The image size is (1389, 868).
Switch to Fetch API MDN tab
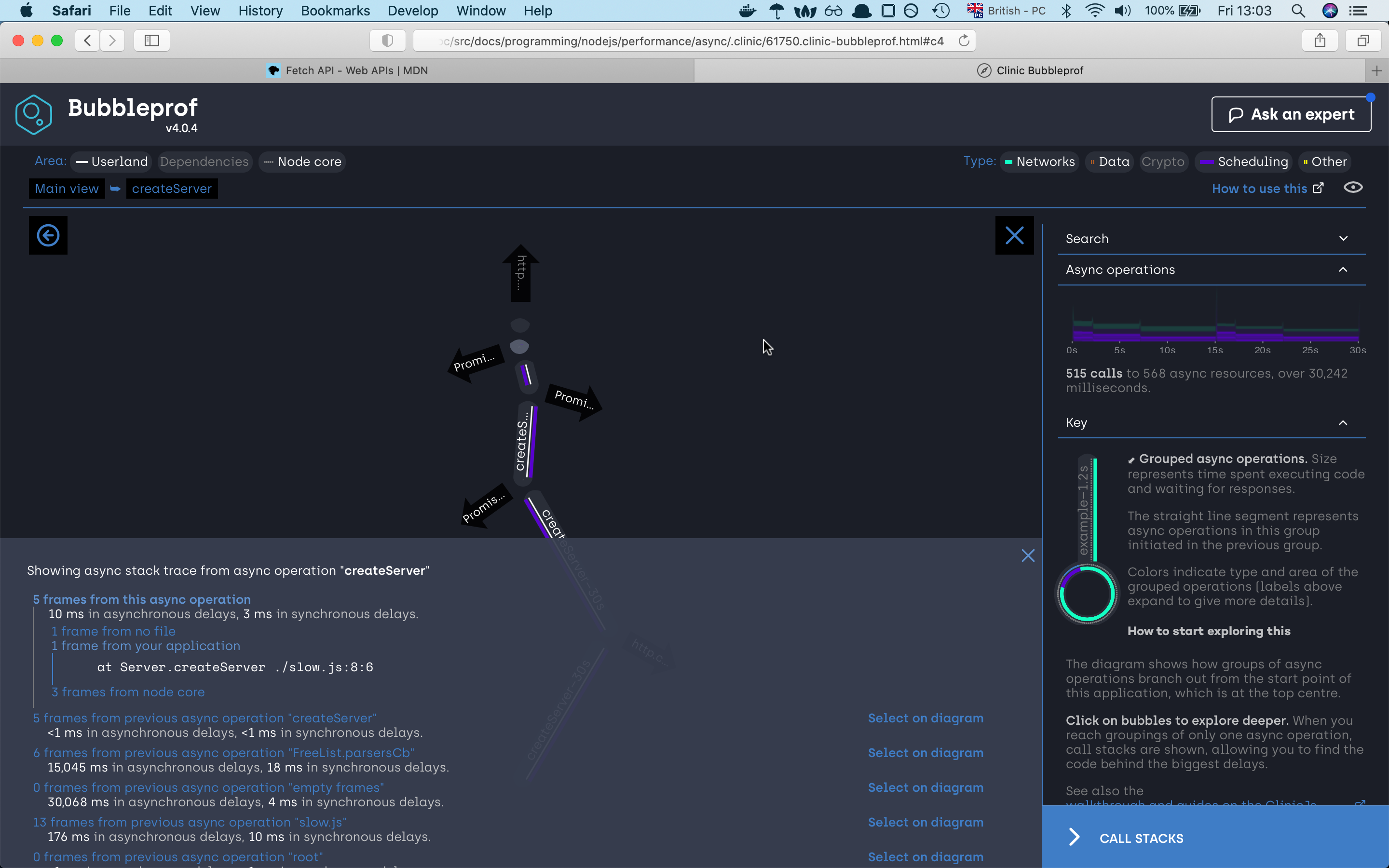click(x=347, y=70)
